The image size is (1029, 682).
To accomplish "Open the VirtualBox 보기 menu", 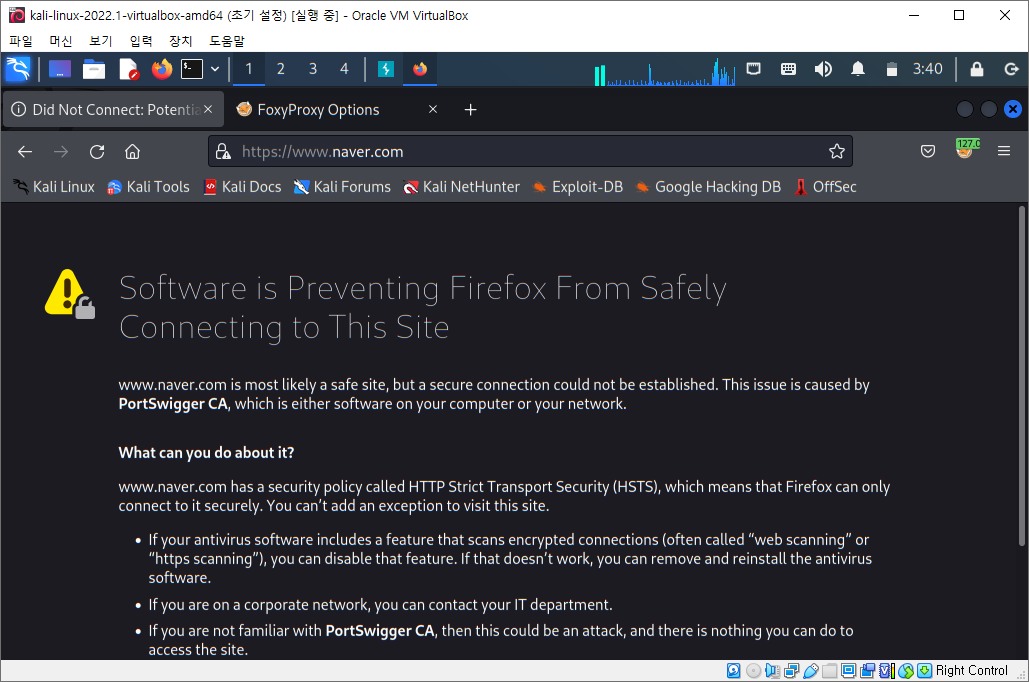I will pyautogui.click(x=100, y=41).
